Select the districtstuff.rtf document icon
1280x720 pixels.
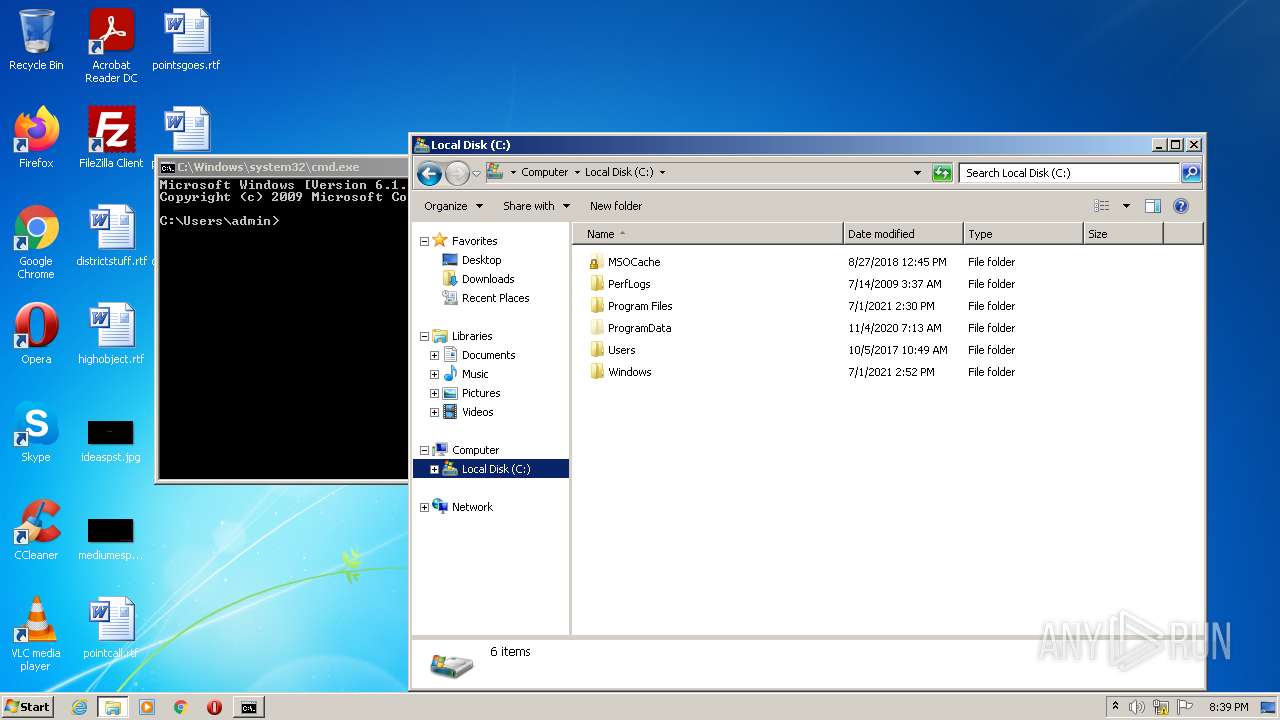tap(111, 236)
